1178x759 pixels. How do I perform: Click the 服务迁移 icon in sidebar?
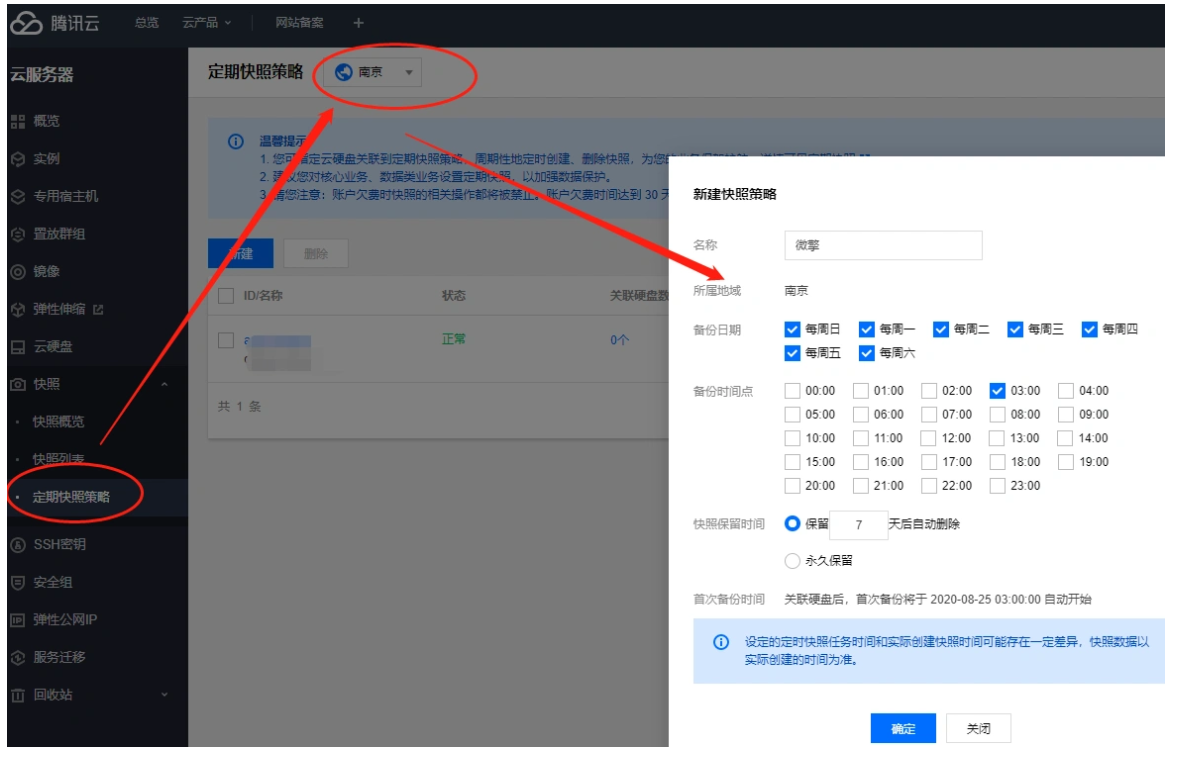click(18, 658)
